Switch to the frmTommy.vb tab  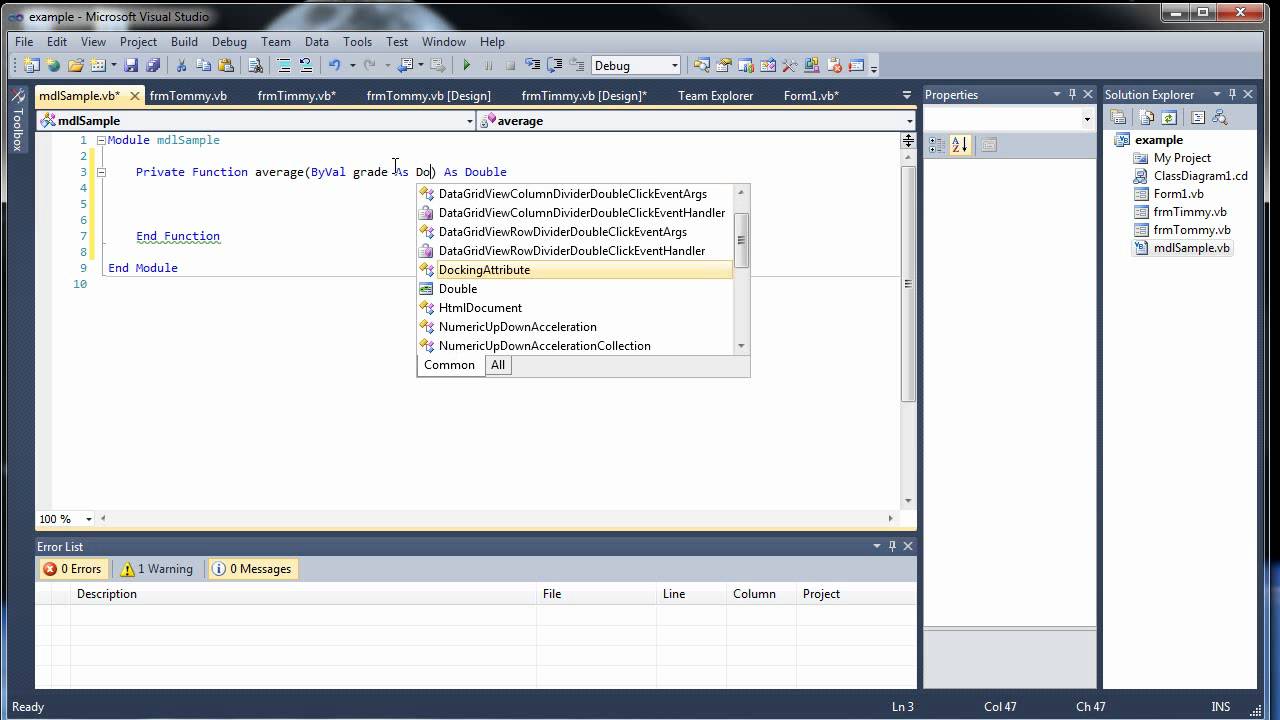point(188,96)
